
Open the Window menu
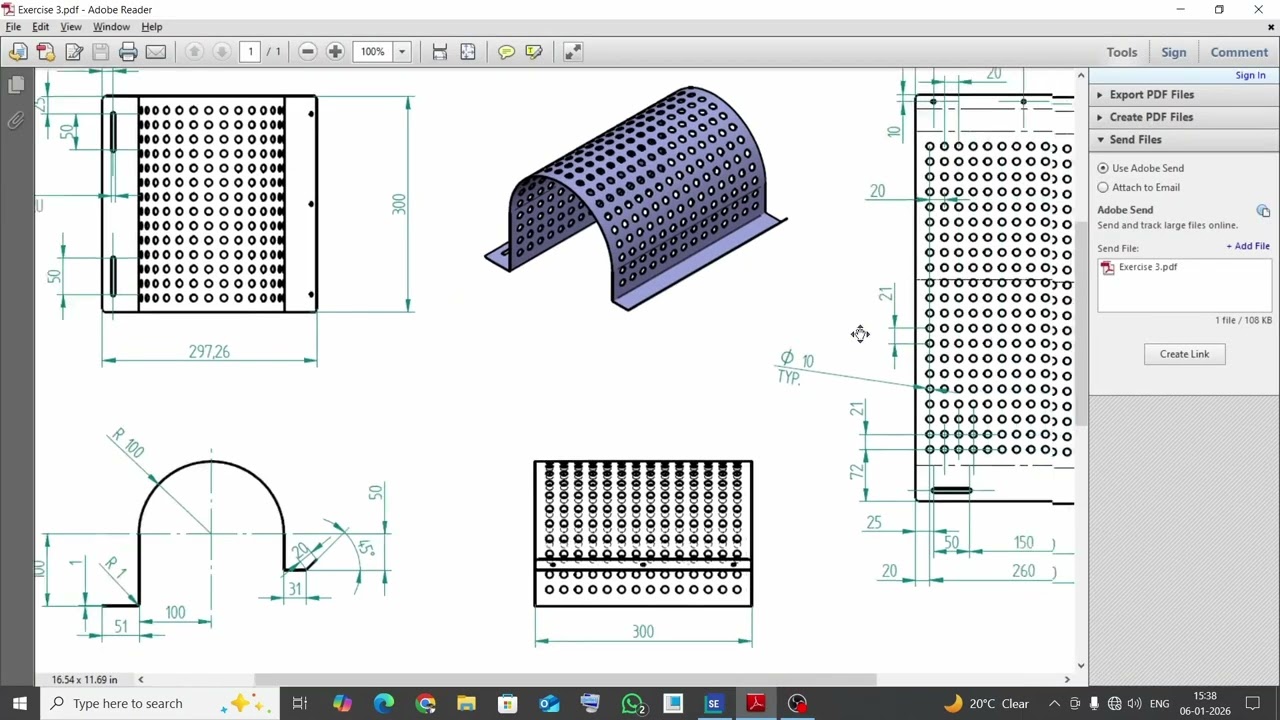point(111,27)
